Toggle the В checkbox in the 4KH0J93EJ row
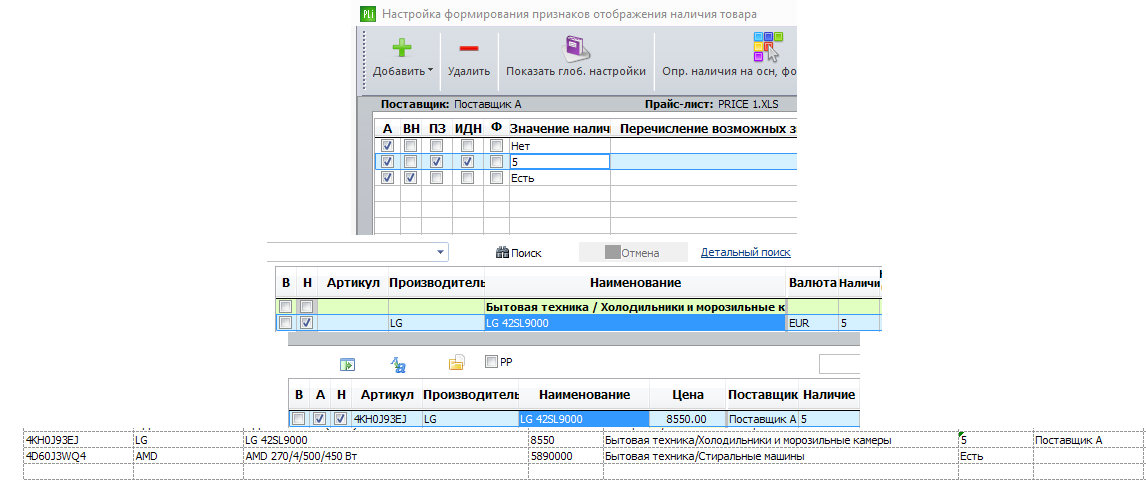1146x480 pixels. 298,419
